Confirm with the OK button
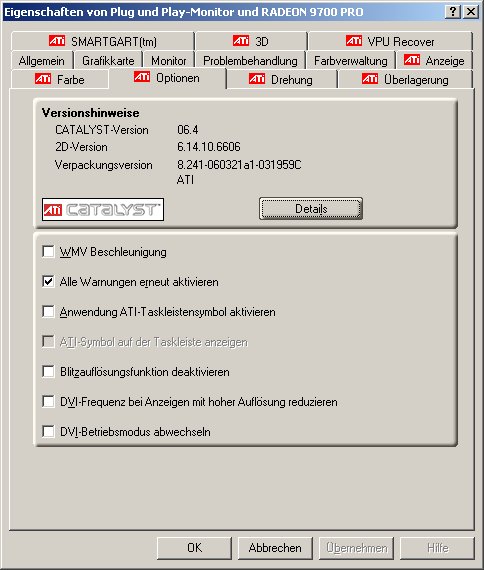The width and height of the screenshot is (484, 570). pos(194,548)
